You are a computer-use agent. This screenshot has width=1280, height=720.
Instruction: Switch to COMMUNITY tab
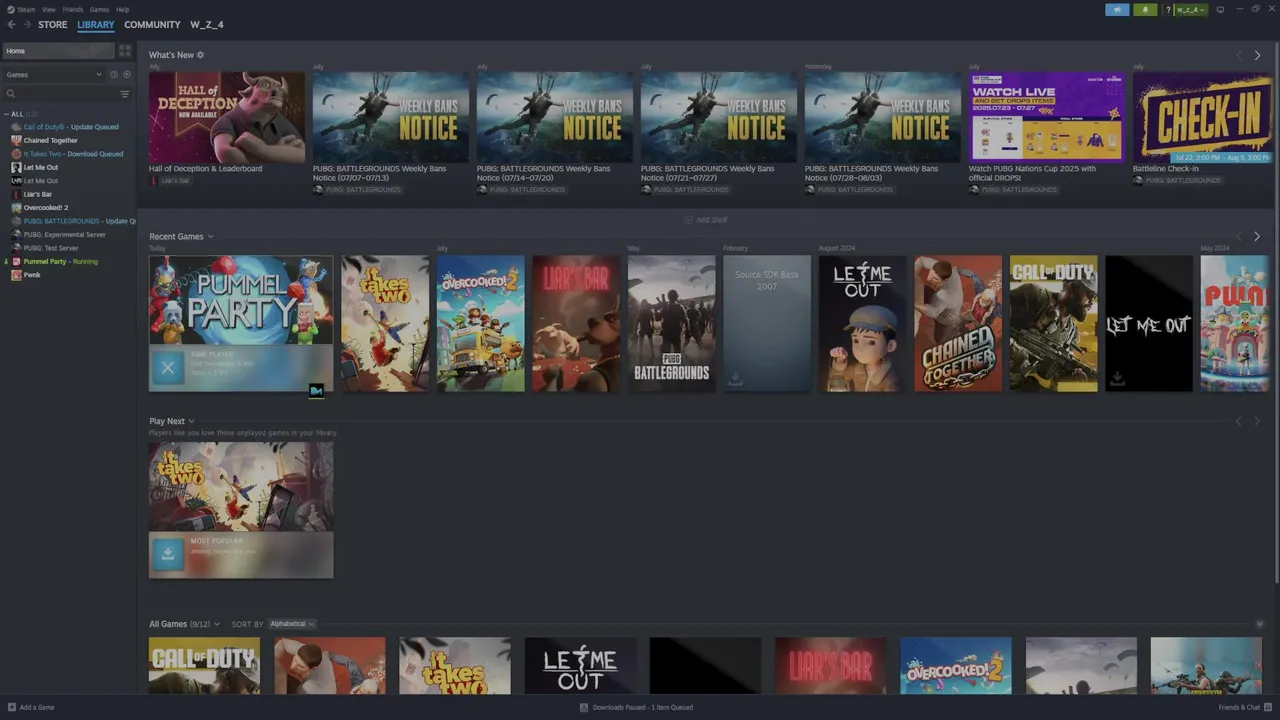(x=152, y=25)
